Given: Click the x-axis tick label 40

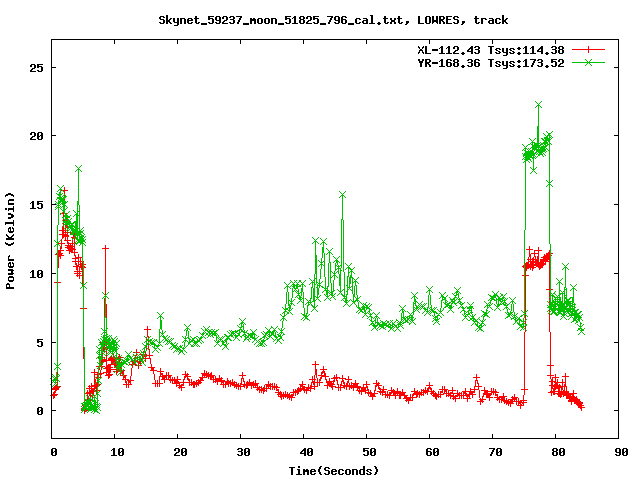Looking at the screenshot, I should [306, 452].
